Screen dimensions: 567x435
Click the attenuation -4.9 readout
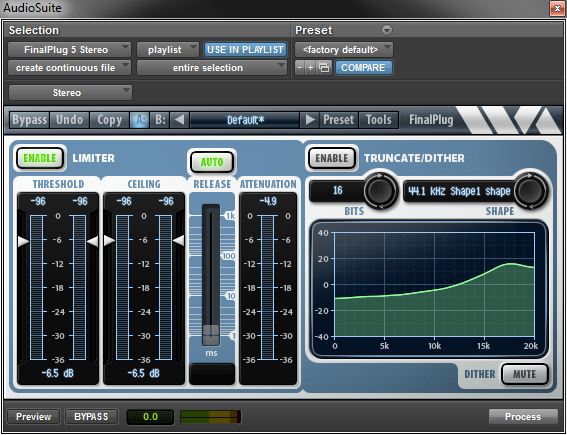coord(268,201)
